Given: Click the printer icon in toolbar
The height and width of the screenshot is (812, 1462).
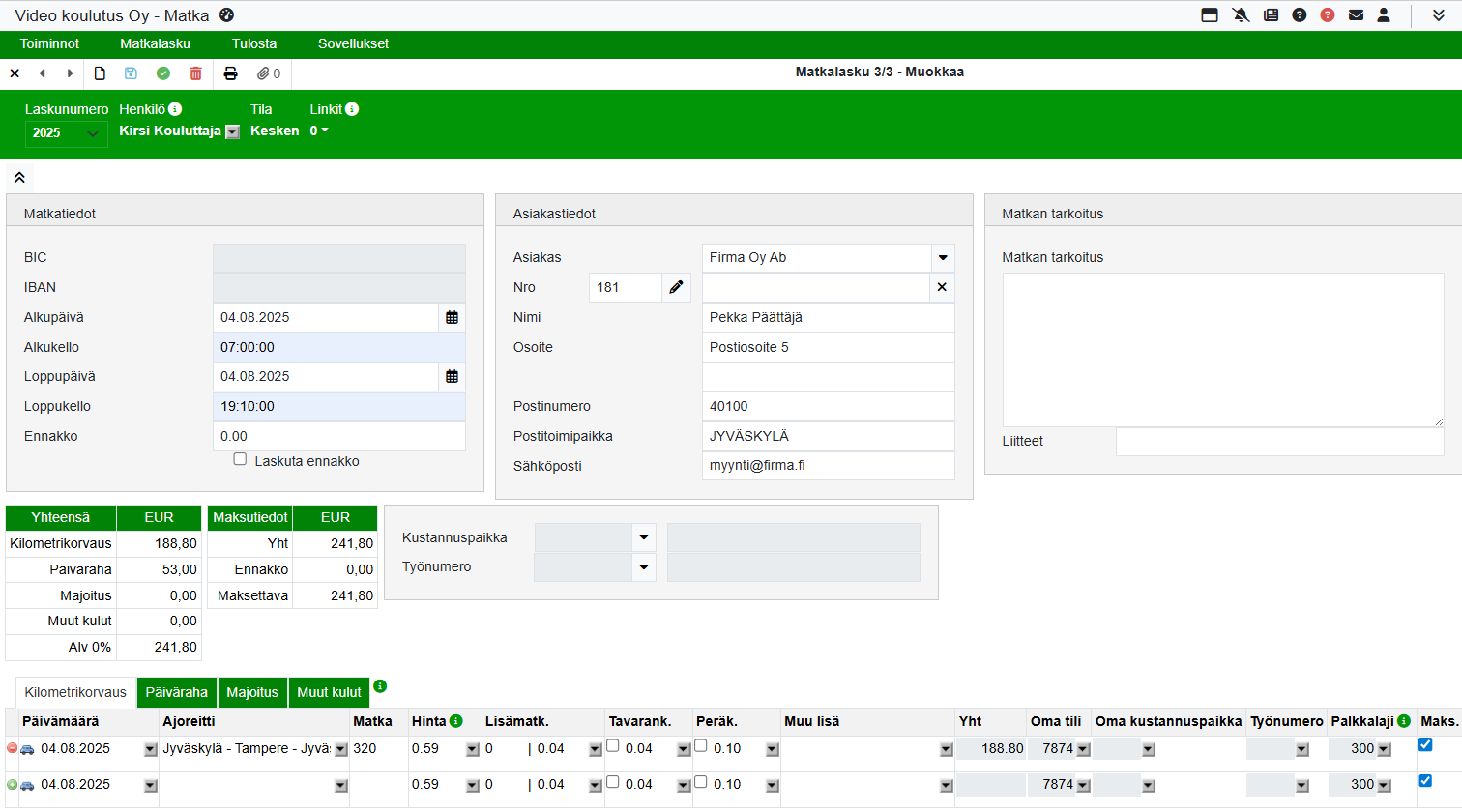Looking at the screenshot, I should pos(230,73).
